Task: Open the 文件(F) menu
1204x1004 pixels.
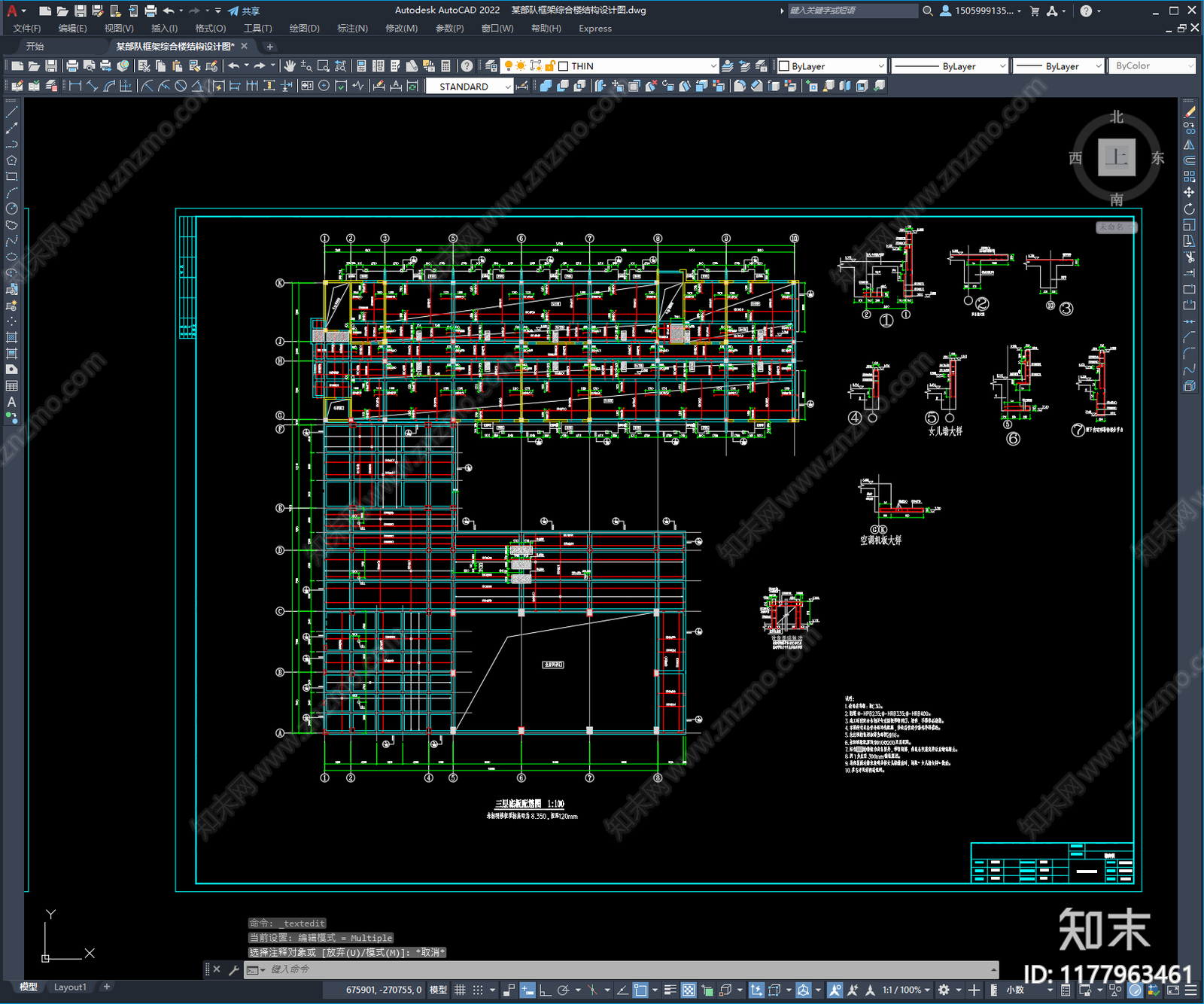Action: click(x=26, y=29)
